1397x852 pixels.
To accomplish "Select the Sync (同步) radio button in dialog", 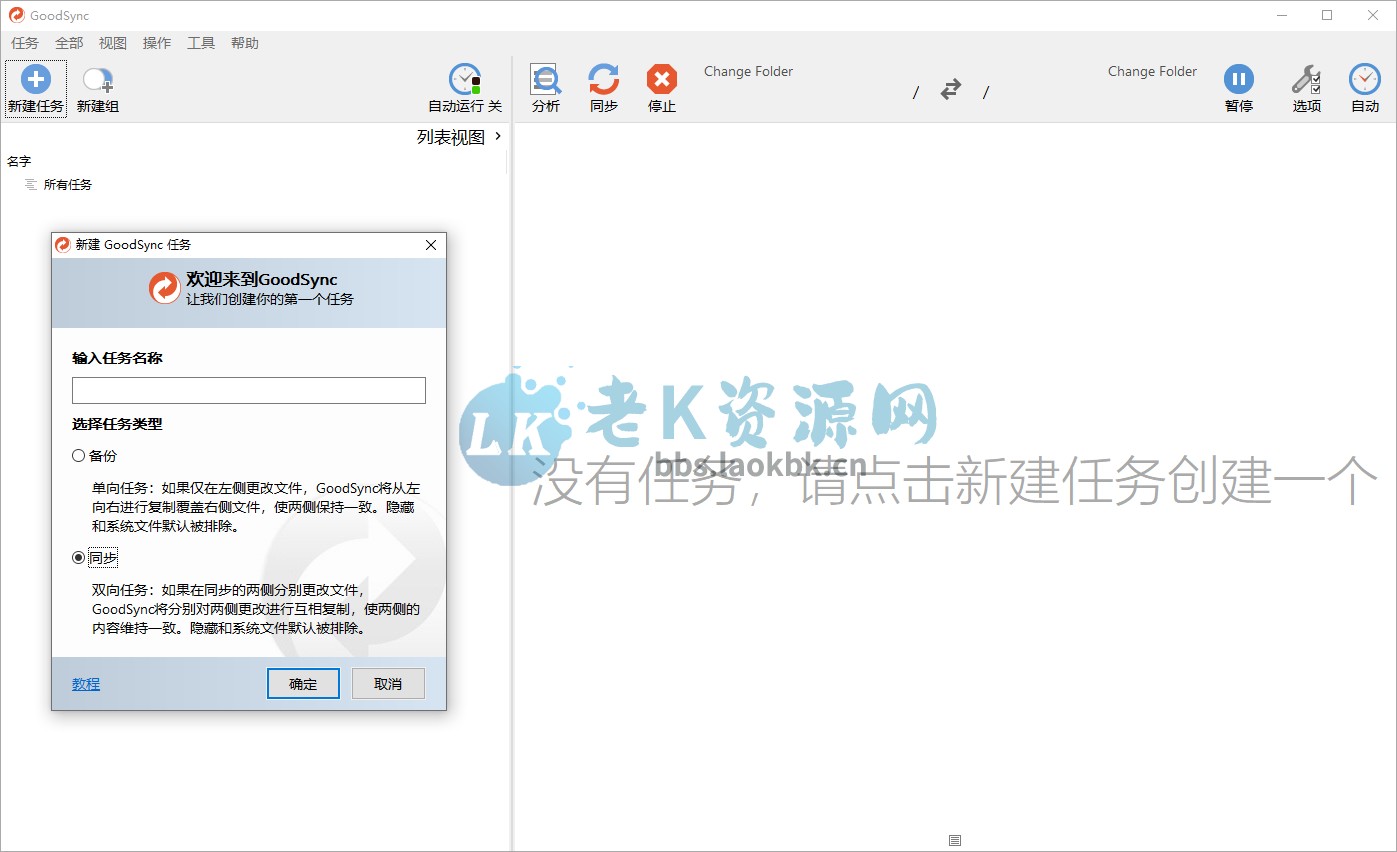I will coord(79,558).
